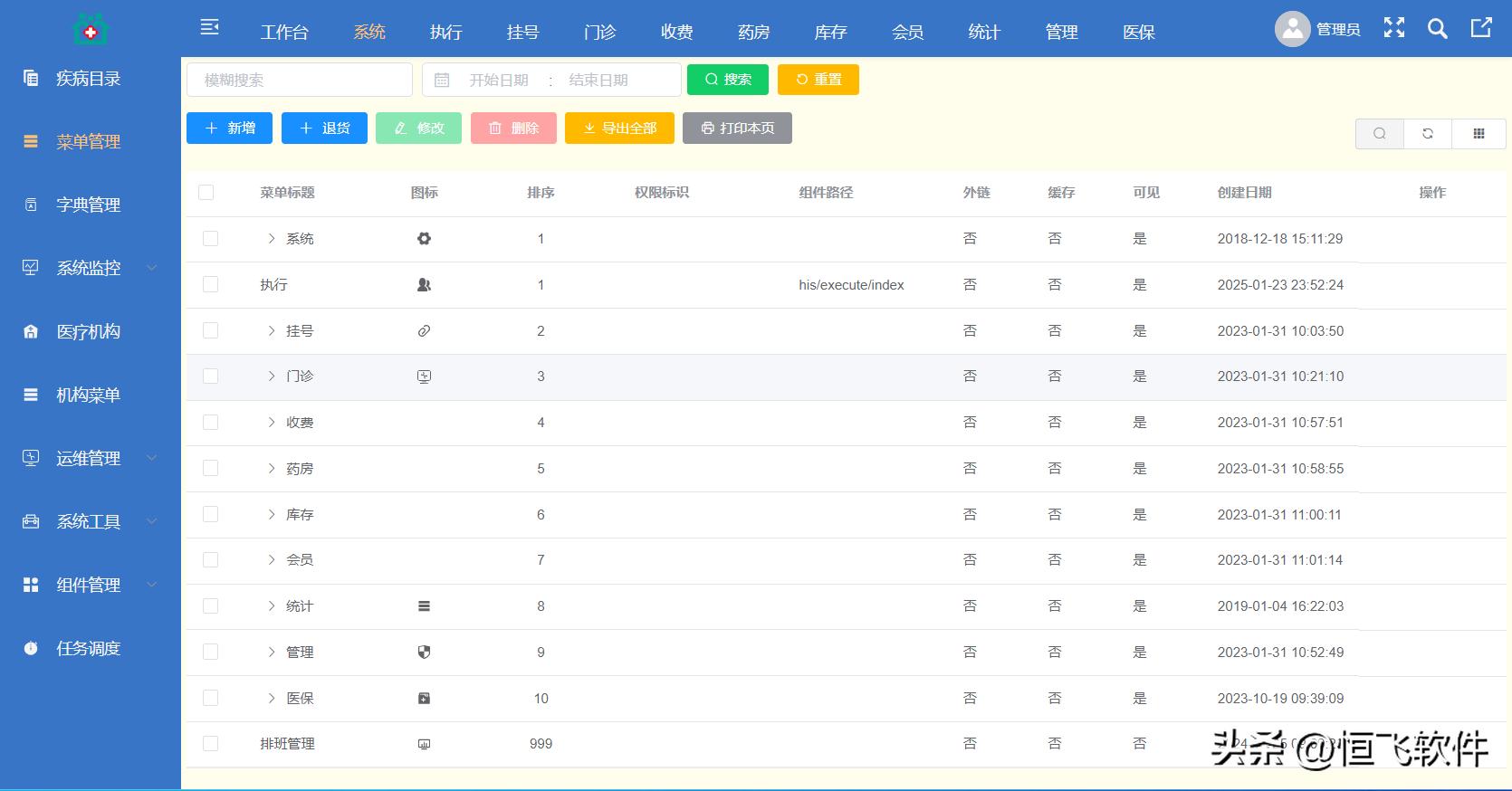This screenshot has width=1512, height=791.
Task: Toggle the select-all header checkbox
Action: (x=206, y=192)
